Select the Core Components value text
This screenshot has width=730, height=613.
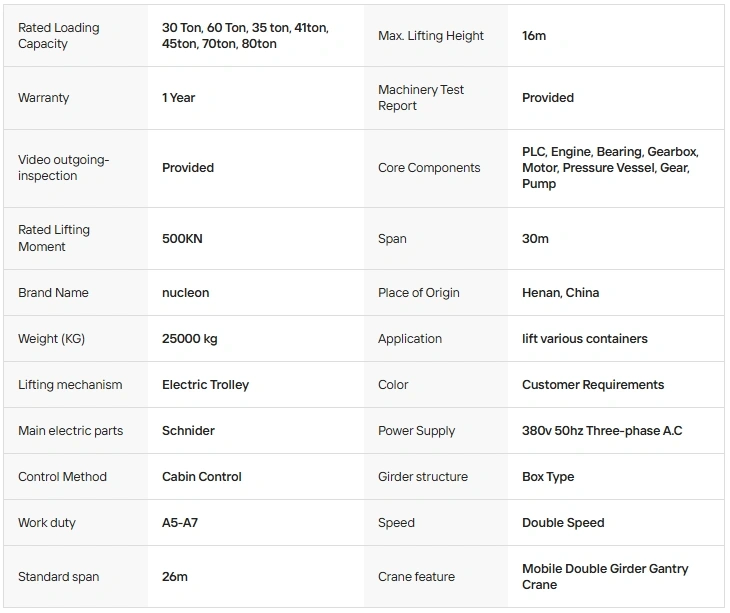coord(610,168)
